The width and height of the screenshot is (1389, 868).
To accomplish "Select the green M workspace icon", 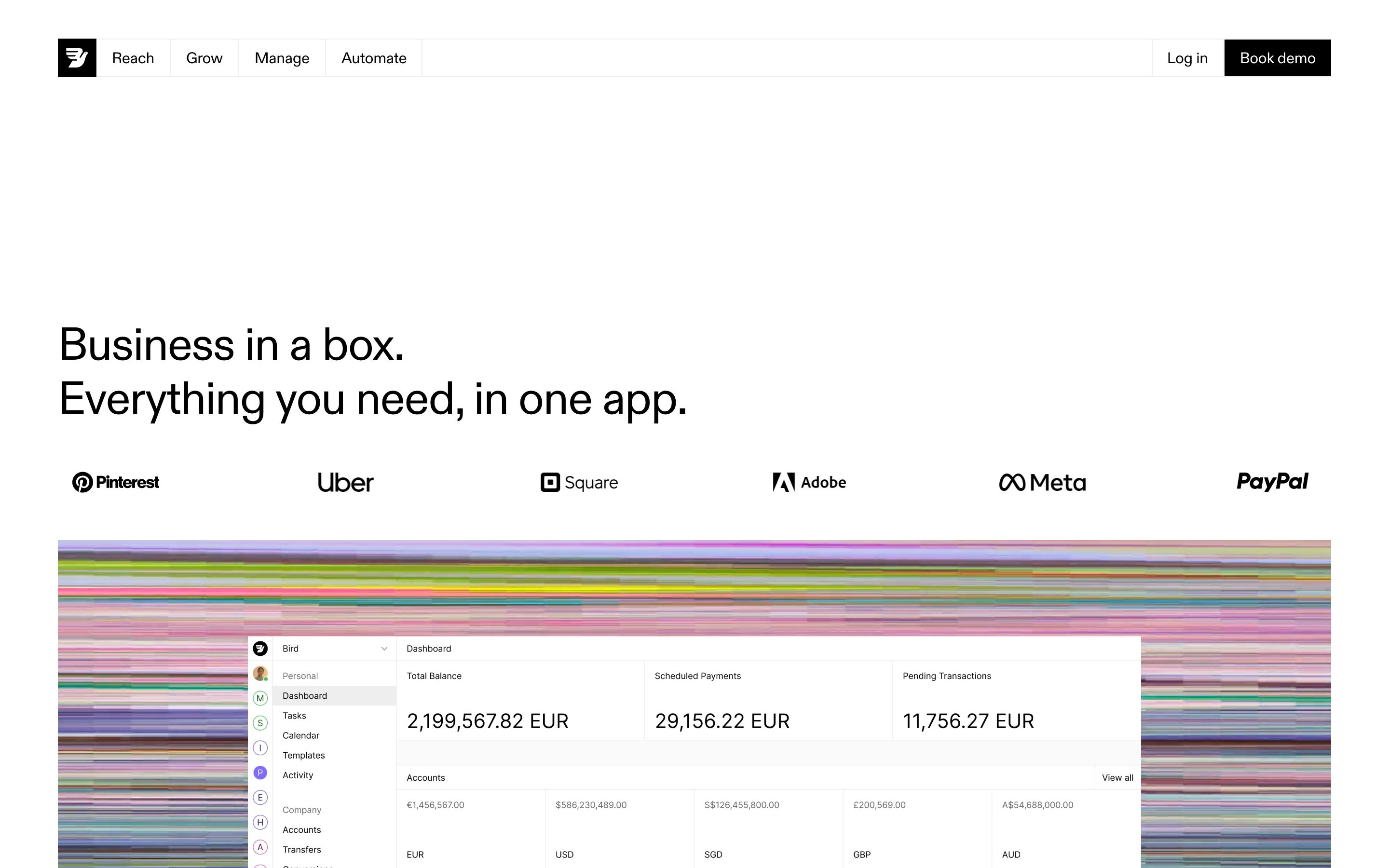I will click(x=260, y=698).
